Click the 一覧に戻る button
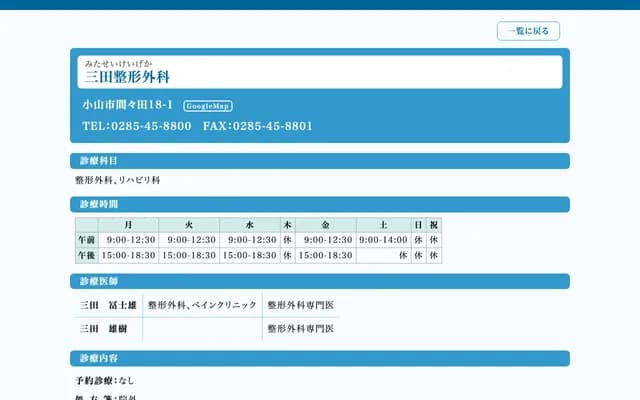 [x=528, y=31]
